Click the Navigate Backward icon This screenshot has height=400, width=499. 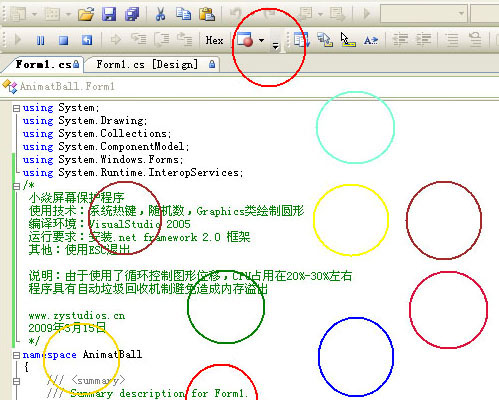point(306,14)
